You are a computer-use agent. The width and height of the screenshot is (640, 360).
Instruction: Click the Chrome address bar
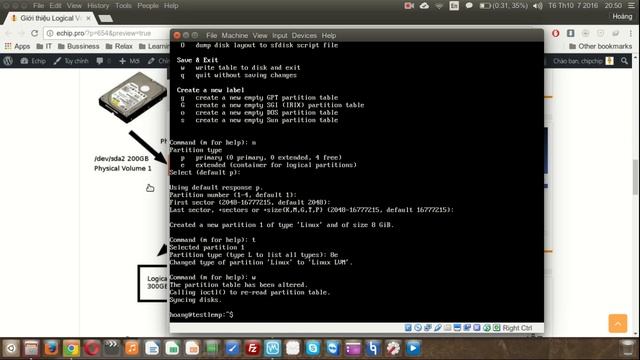(107, 33)
